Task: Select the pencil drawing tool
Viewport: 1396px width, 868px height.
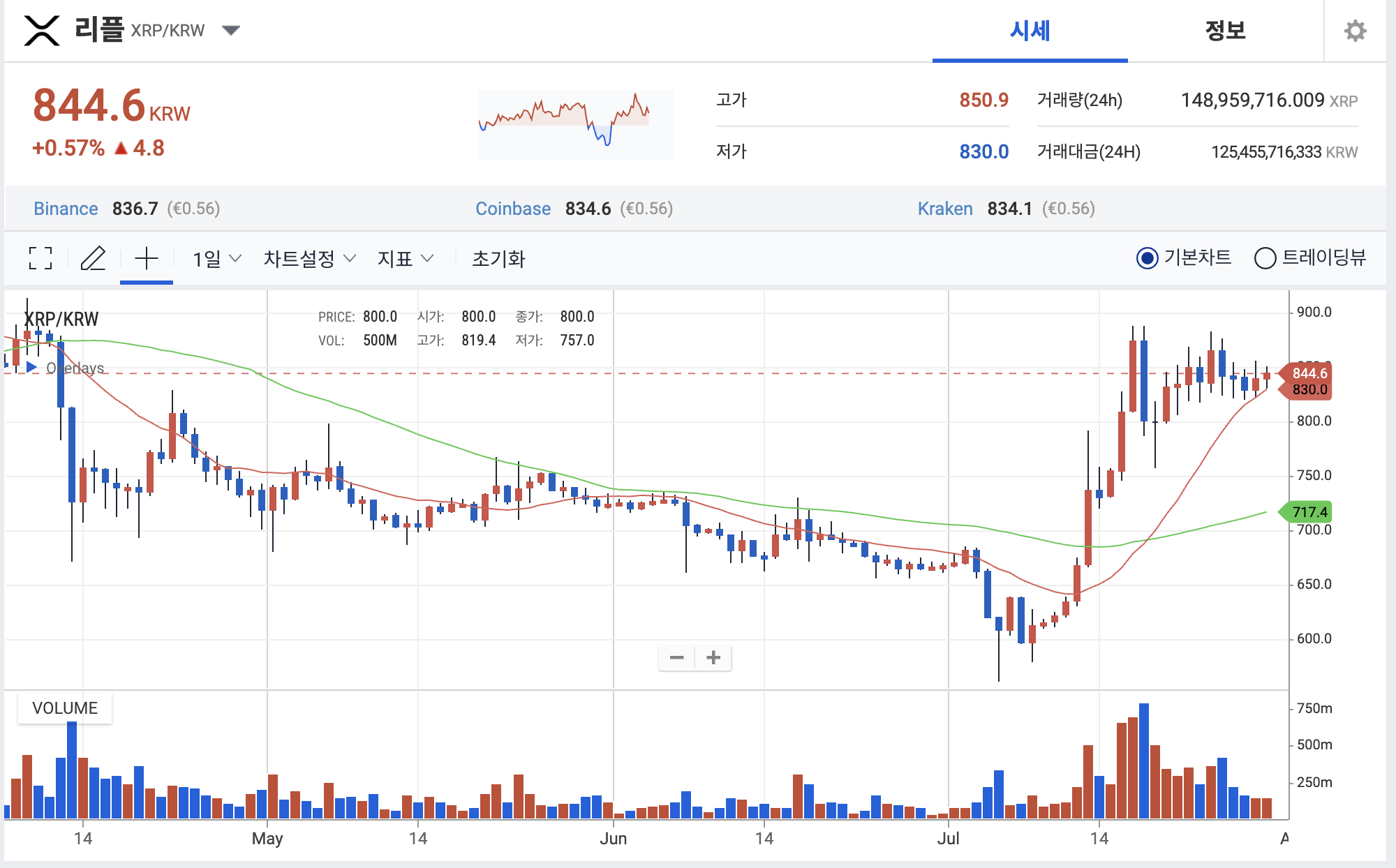Action: click(x=93, y=259)
